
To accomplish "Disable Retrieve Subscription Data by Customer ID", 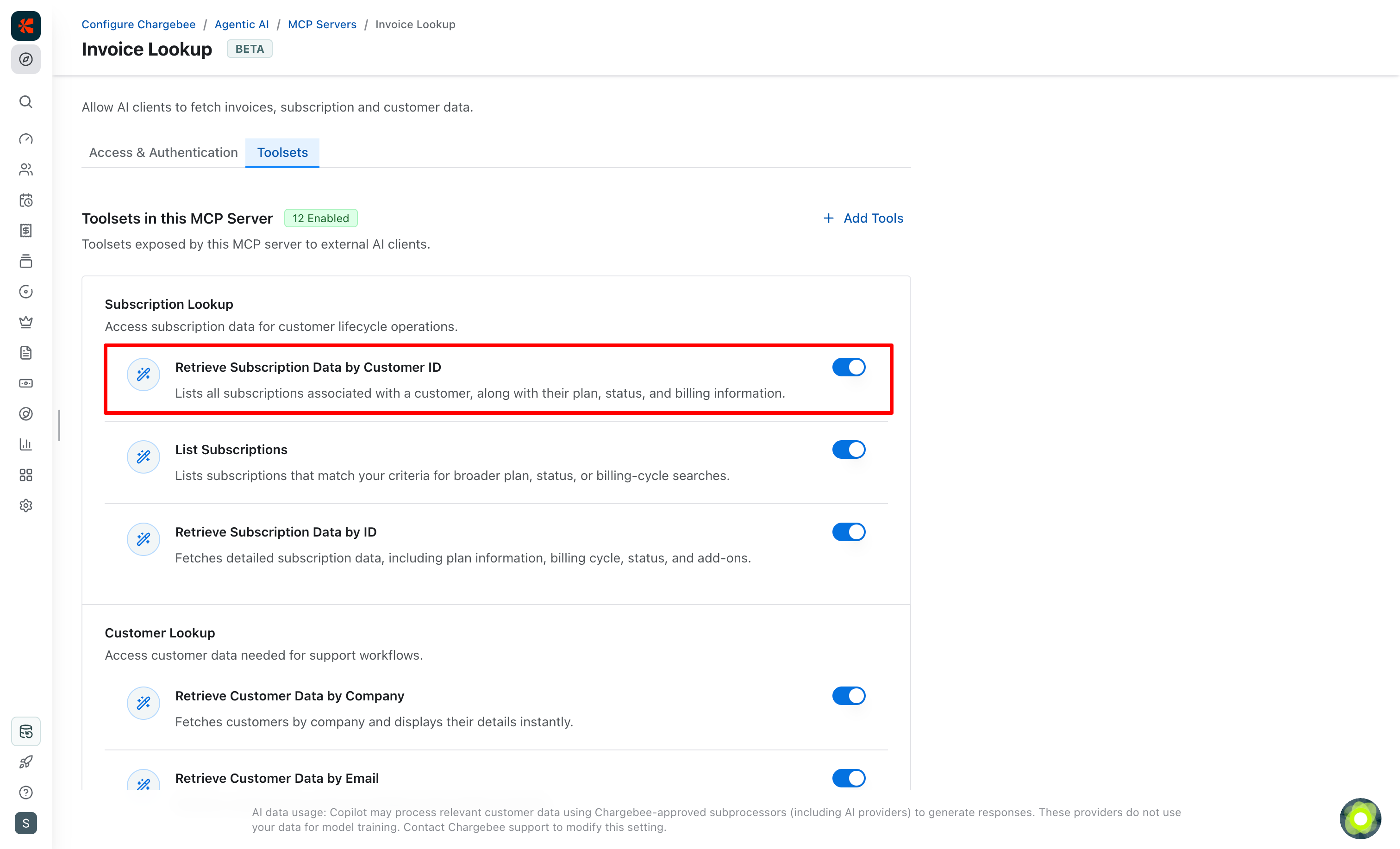I will coord(849,367).
